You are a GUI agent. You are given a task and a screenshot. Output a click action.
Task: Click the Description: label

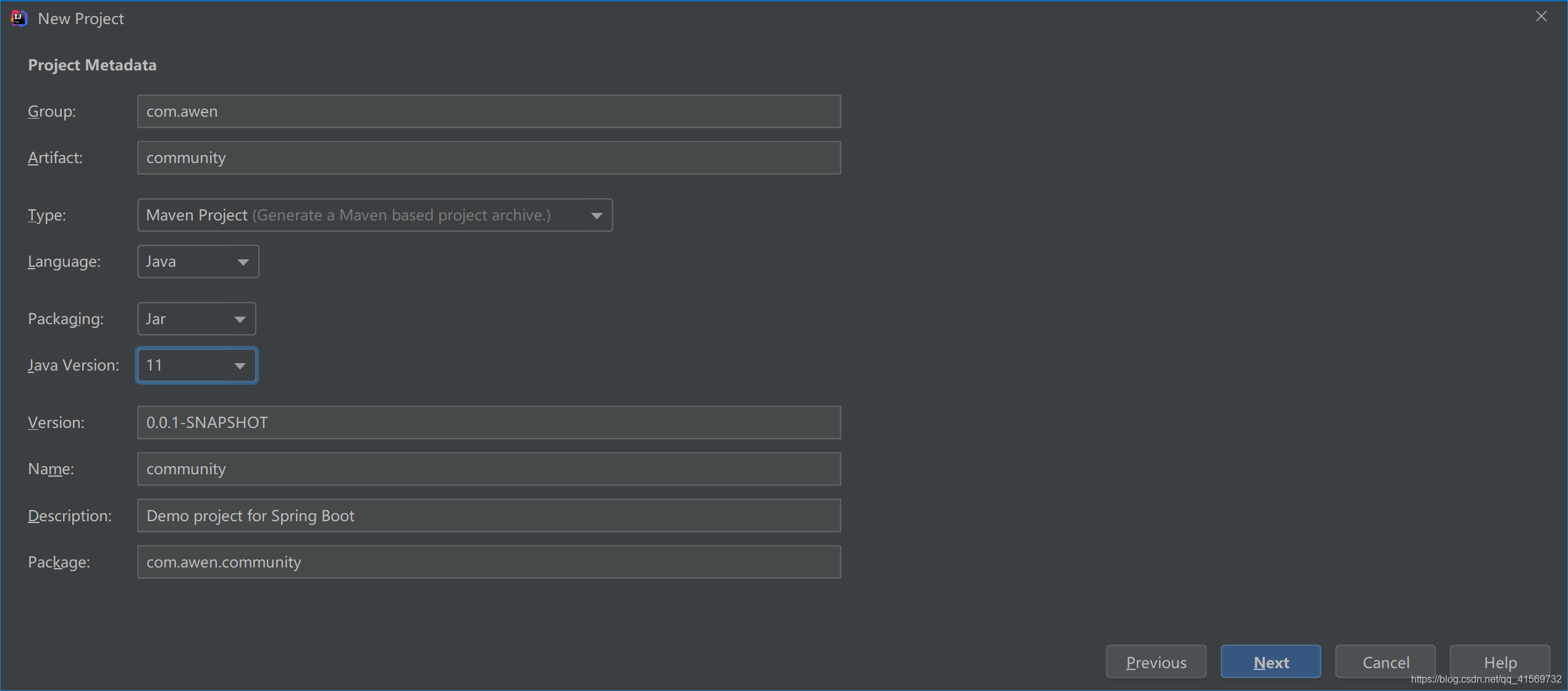(70, 516)
